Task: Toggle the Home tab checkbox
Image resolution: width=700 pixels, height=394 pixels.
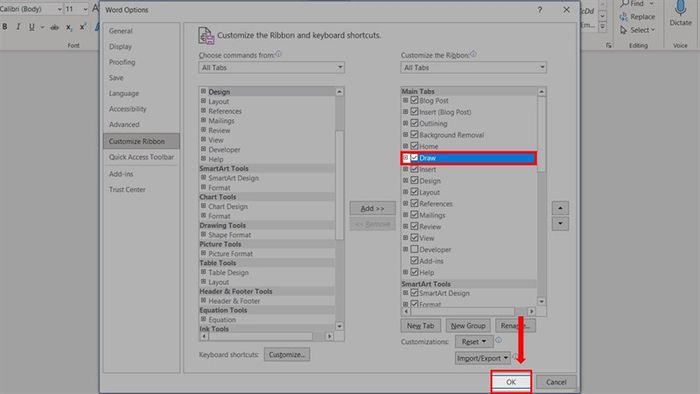Action: click(x=414, y=145)
